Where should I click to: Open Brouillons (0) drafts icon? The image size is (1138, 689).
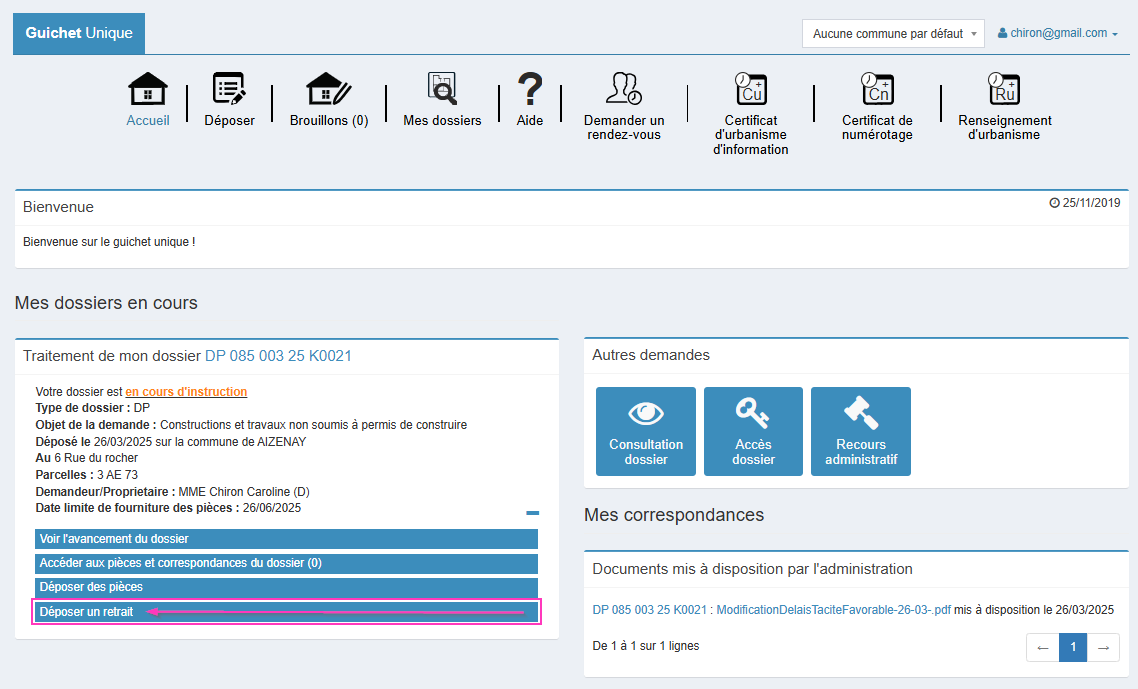(328, 91)
